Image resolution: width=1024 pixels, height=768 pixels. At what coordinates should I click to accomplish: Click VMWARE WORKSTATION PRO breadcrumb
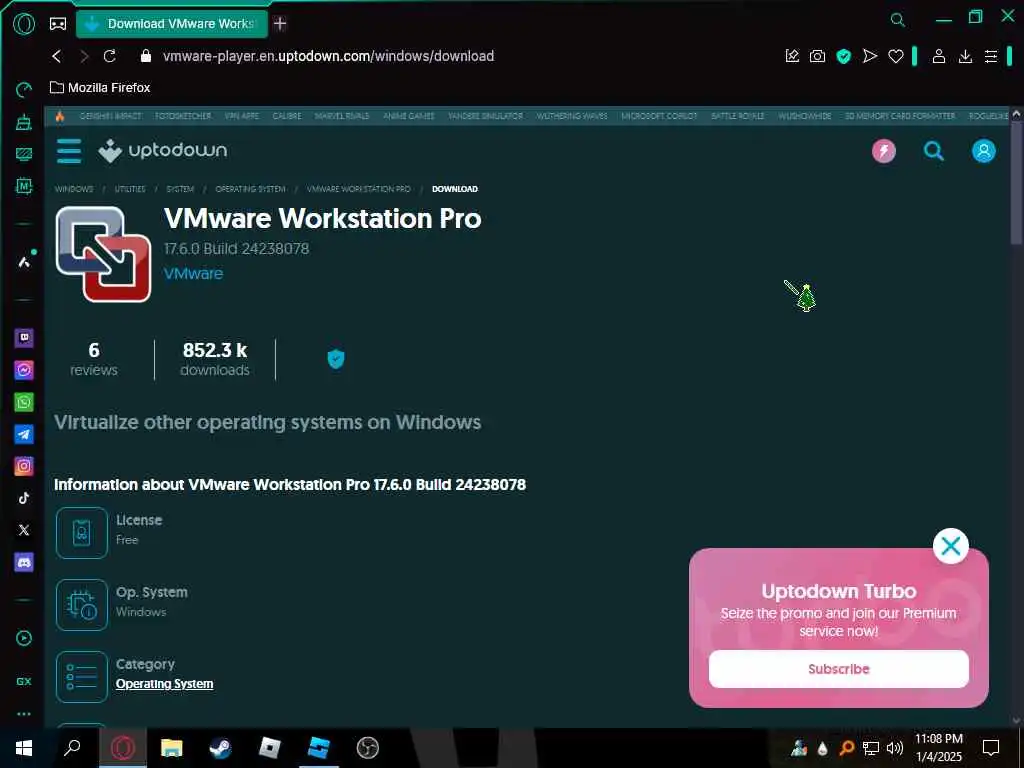tap(359, 189)
